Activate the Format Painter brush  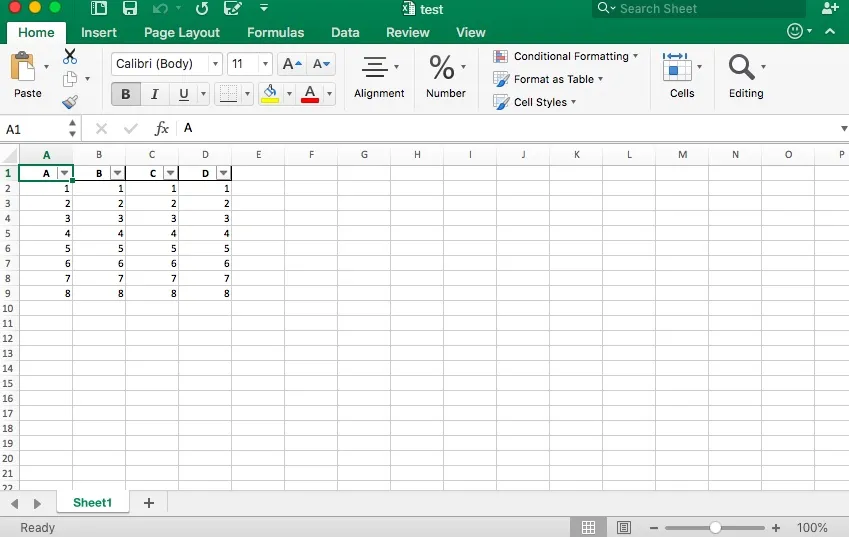click(x=70, y=102)
